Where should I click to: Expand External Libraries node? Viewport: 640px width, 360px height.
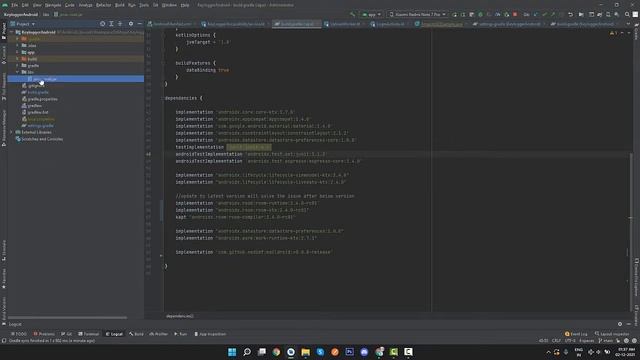(x=12, y=132)
